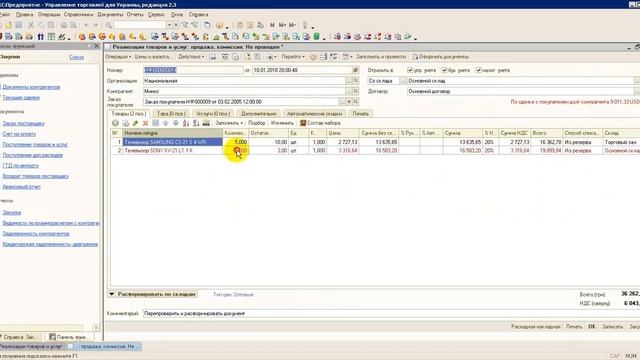Click the redo arrow icon in top toolbar
The width and height of the screenshot is (640, 360).
(x=96, y=25)
